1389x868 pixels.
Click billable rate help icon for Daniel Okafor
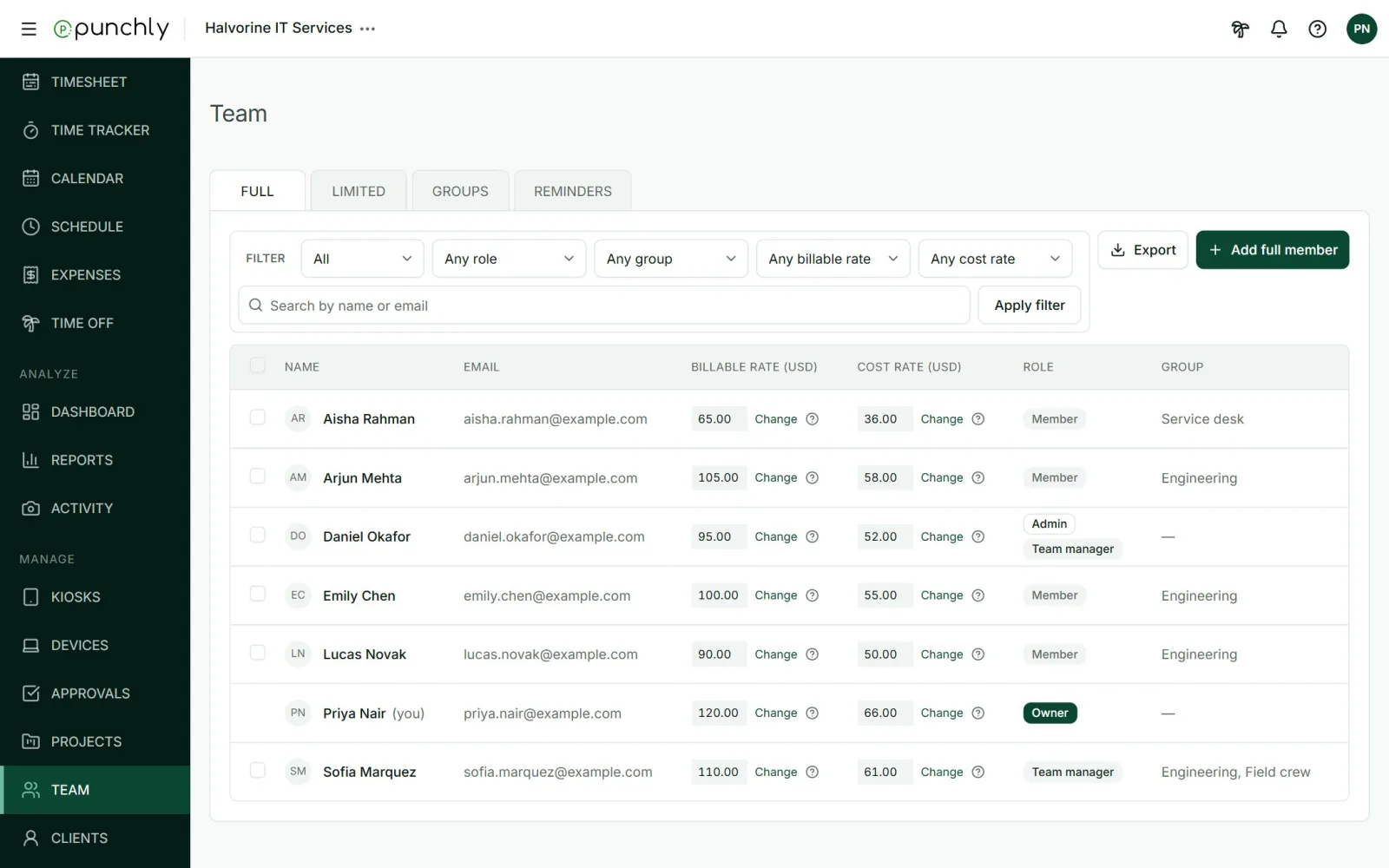coord(812,537)
